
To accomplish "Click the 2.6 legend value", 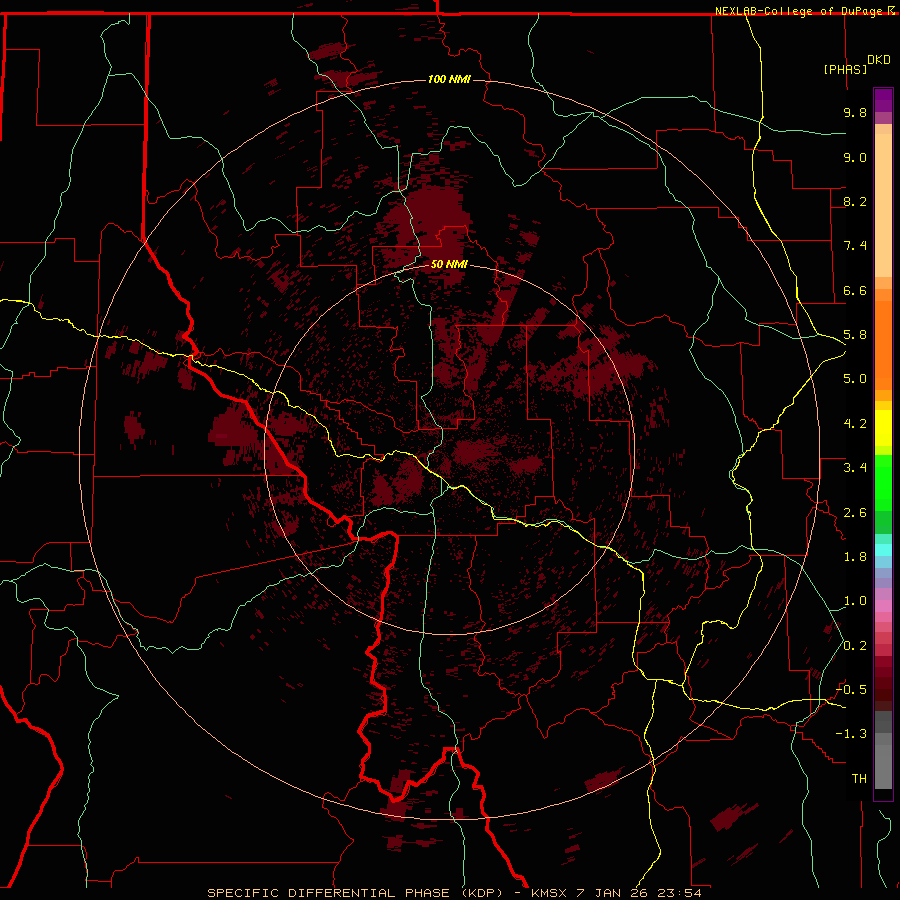I will (x=855, y=513).
